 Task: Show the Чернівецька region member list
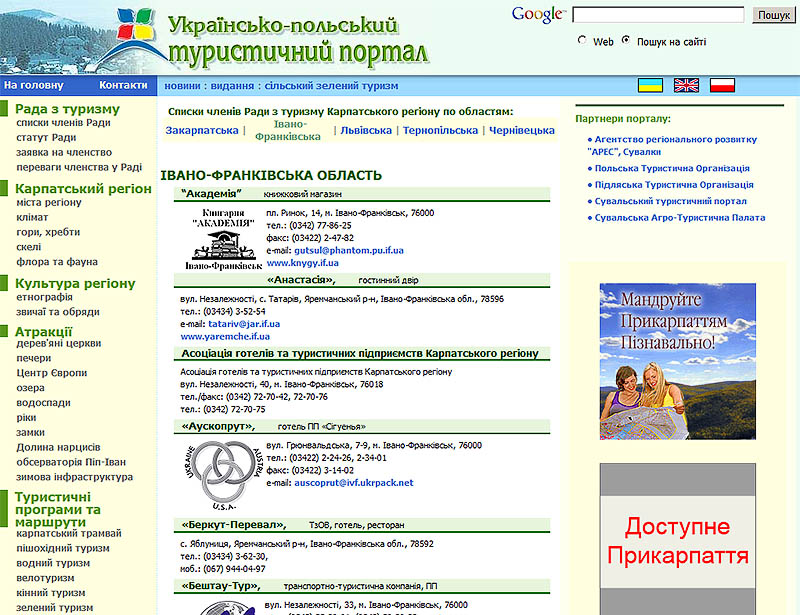(x=521, y=130)
